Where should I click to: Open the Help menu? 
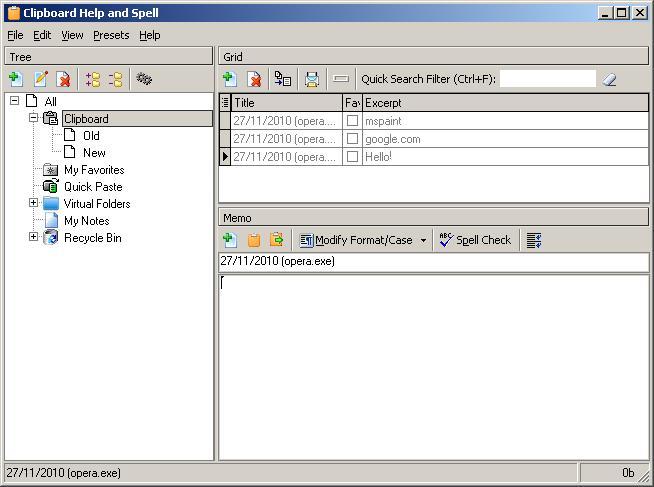[x=150, y=35]
